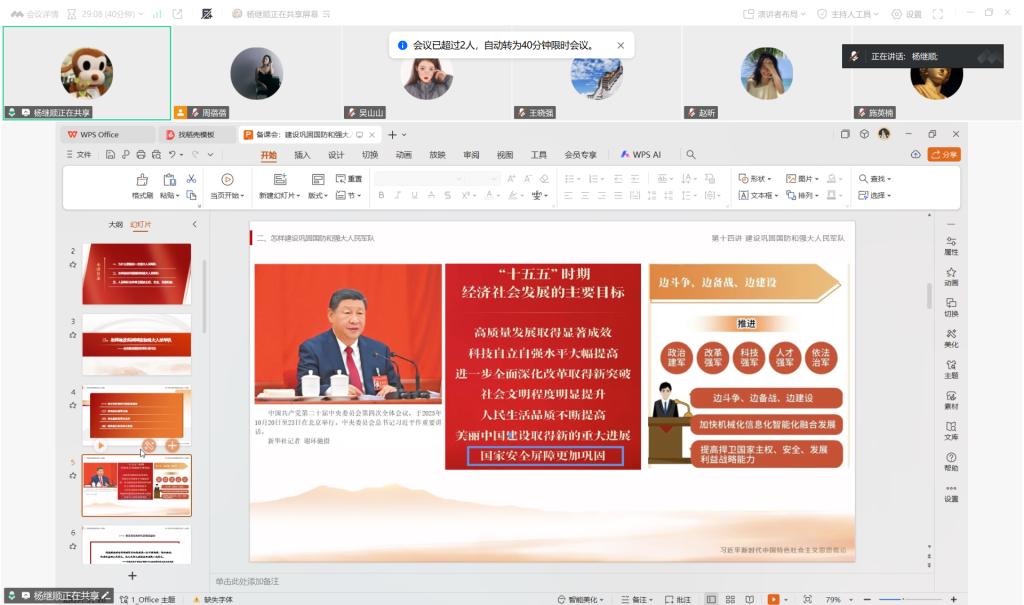Open the Host Tools (主持人工具) dropdown
Screen dimensions: 1024x605
coord(849,14)
